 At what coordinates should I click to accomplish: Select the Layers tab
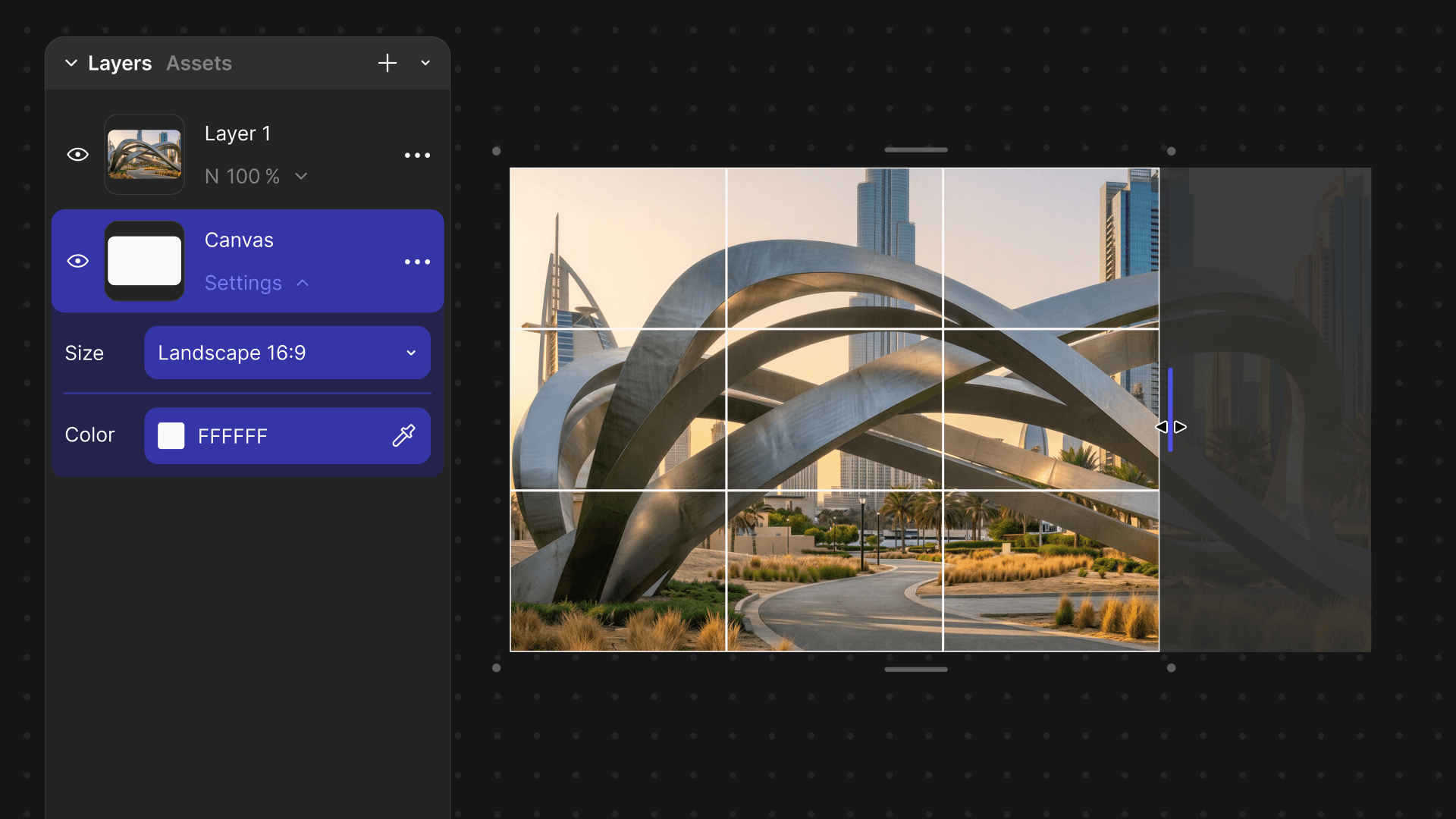(120, 63)
